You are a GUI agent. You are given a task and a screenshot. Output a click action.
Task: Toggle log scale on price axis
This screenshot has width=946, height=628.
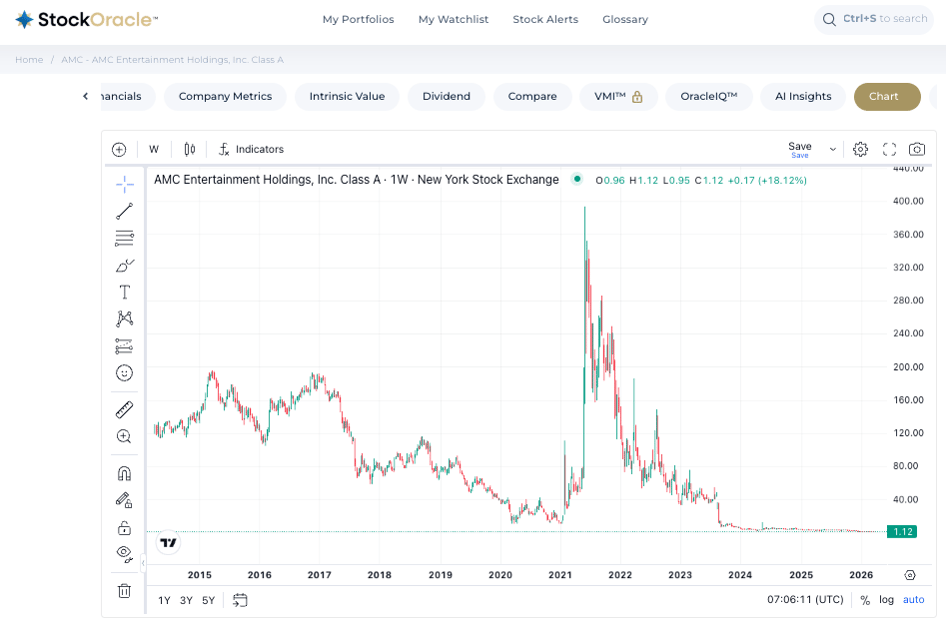point(886,600)
